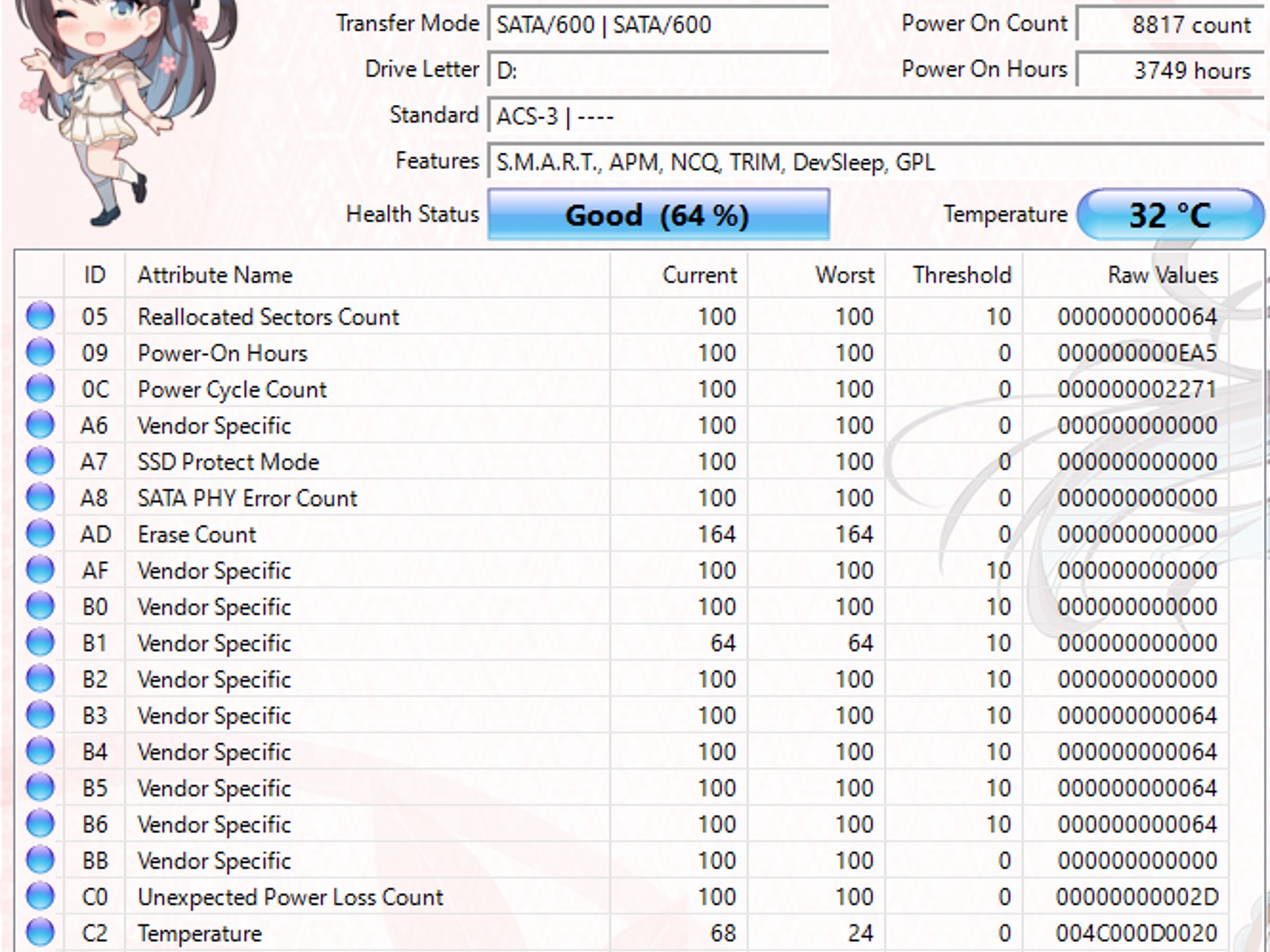Select the Reallocated Sectors Count attribute name
The width and height of the screenshot is (1270, 952).
click(268, 317)
